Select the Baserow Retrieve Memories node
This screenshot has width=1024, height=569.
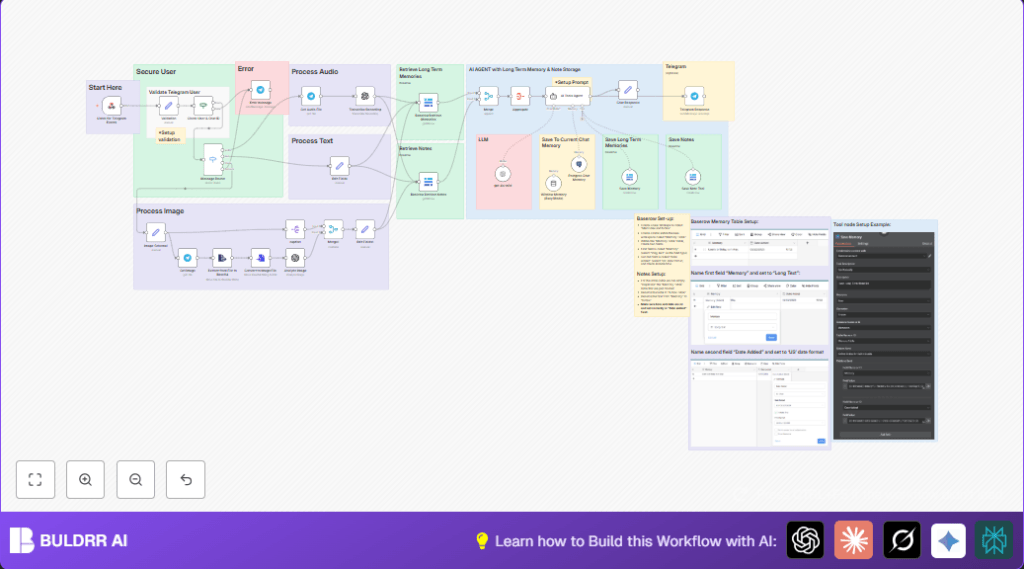[x=428, y=103]
